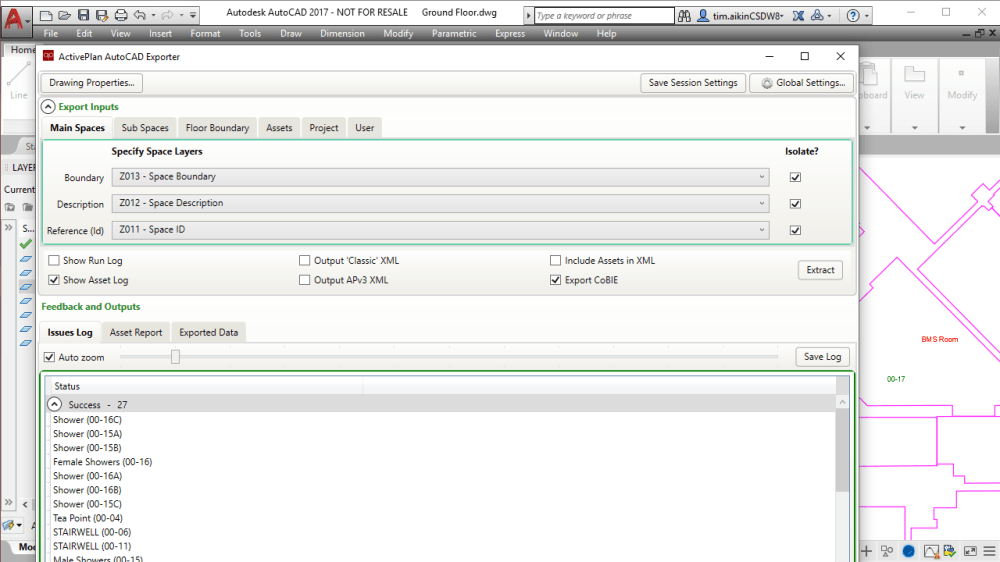Click the Save icon in quick access toolbar
Screen dimensions: 1000x562
click(84, 15)
